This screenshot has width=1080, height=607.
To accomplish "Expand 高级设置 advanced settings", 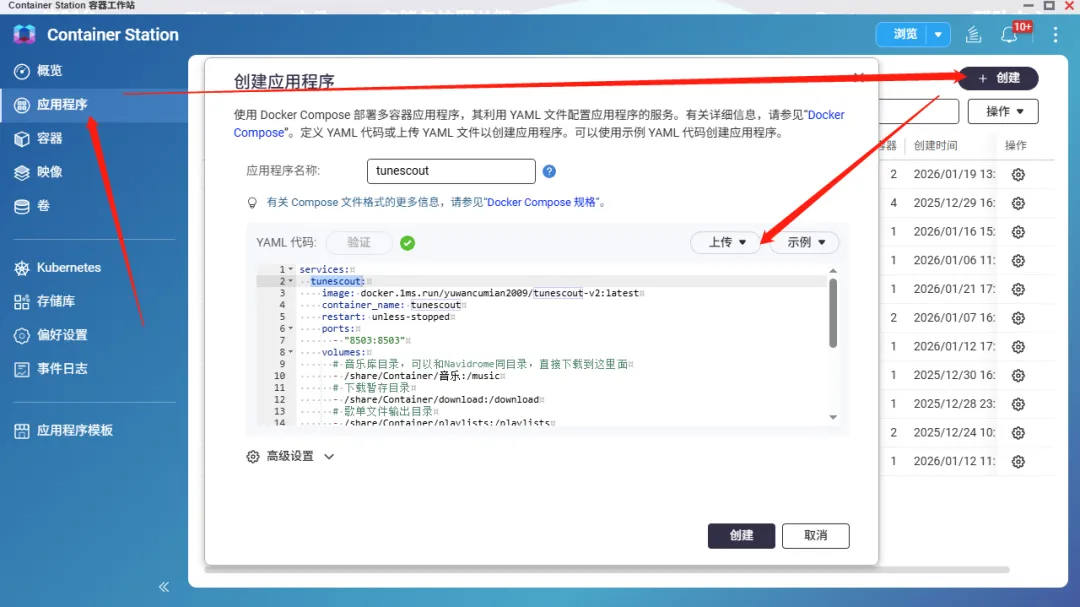I will (291, 456).
